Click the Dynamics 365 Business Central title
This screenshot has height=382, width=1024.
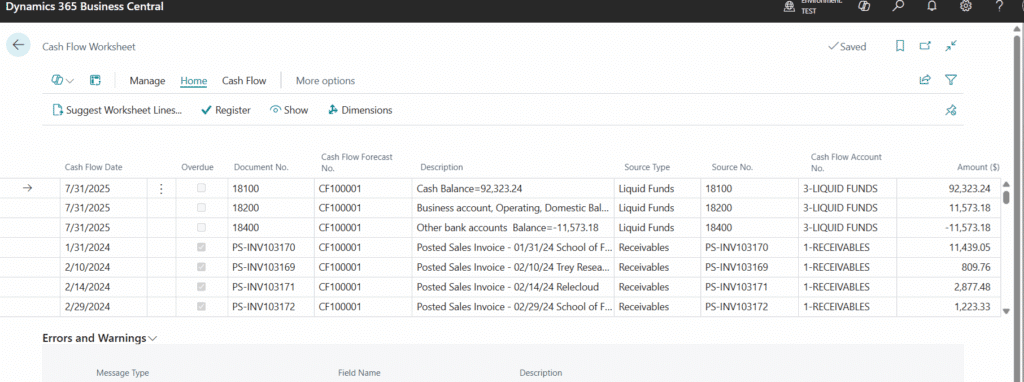click(84, 7)
